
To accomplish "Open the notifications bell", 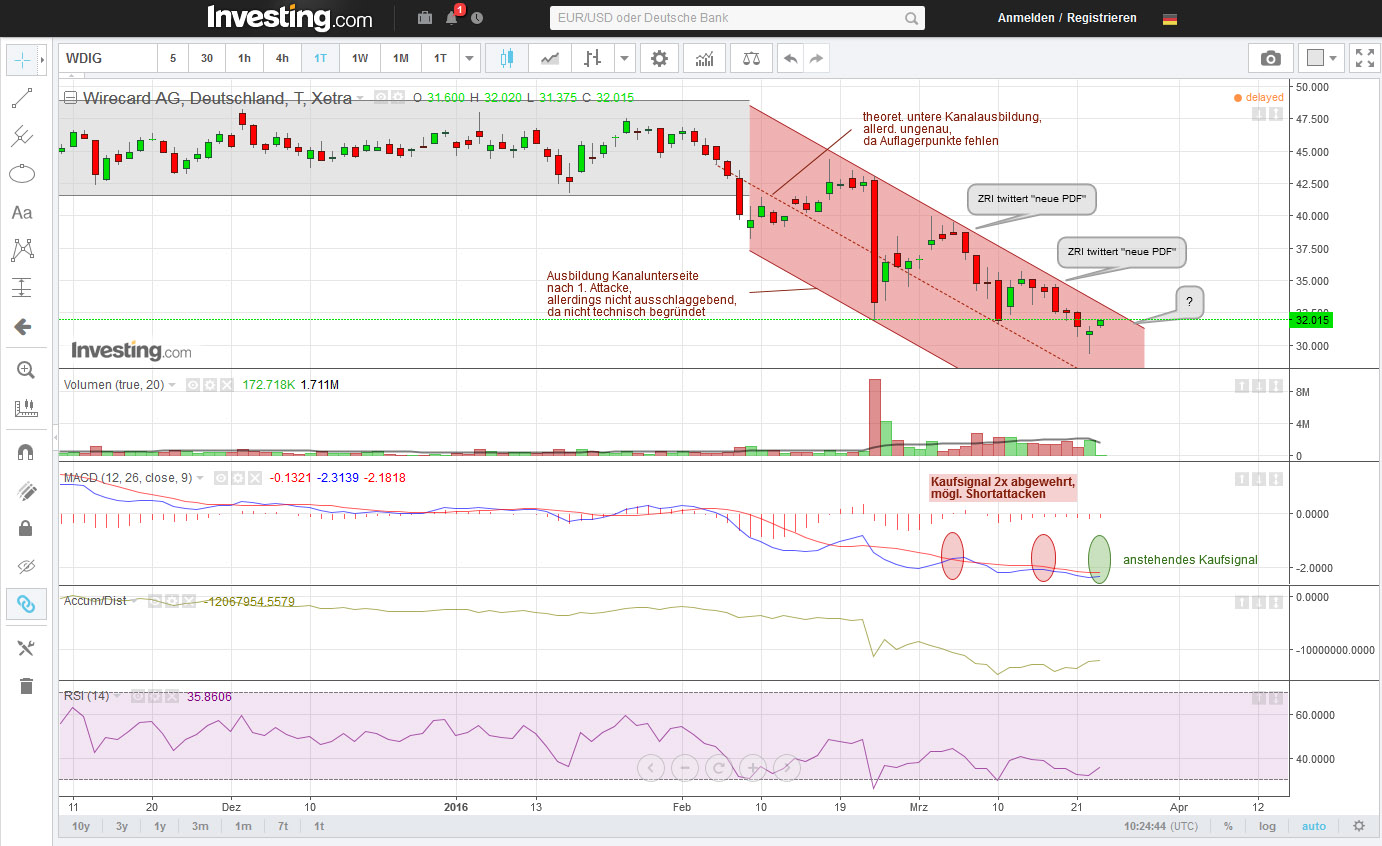I will 452,17.
